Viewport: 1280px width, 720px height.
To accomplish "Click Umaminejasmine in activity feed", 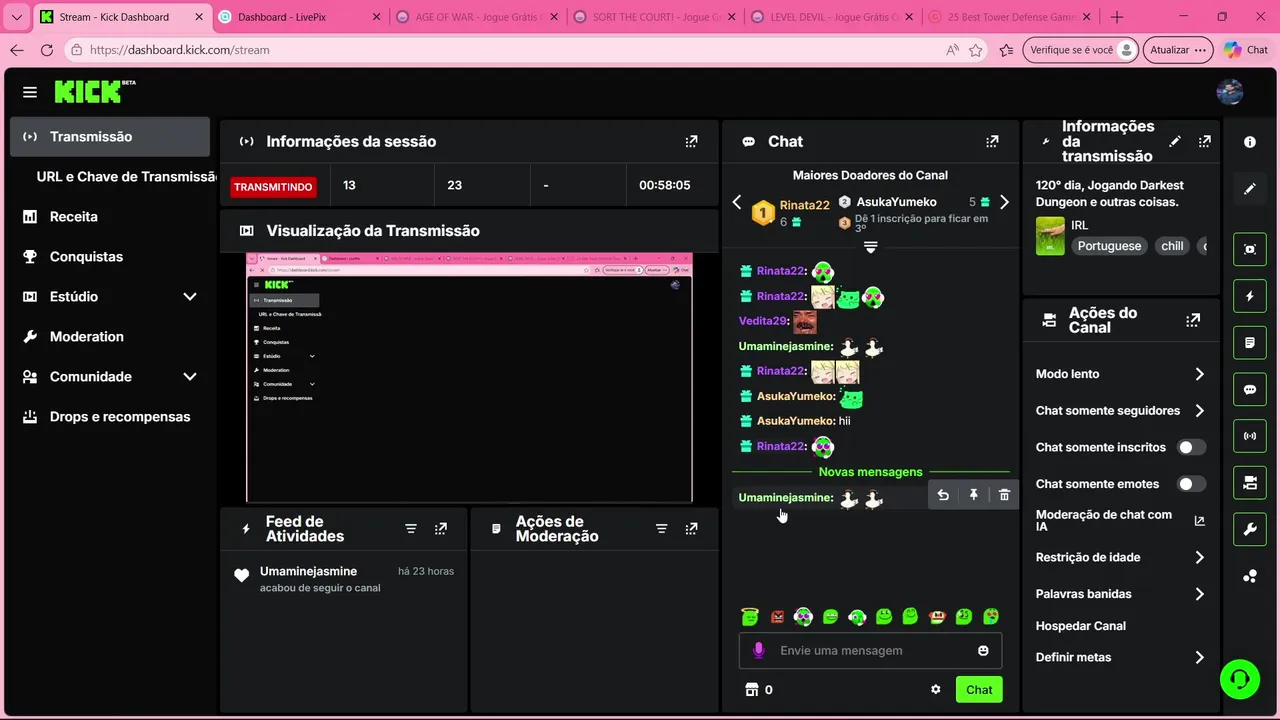I will click(308, 572).
